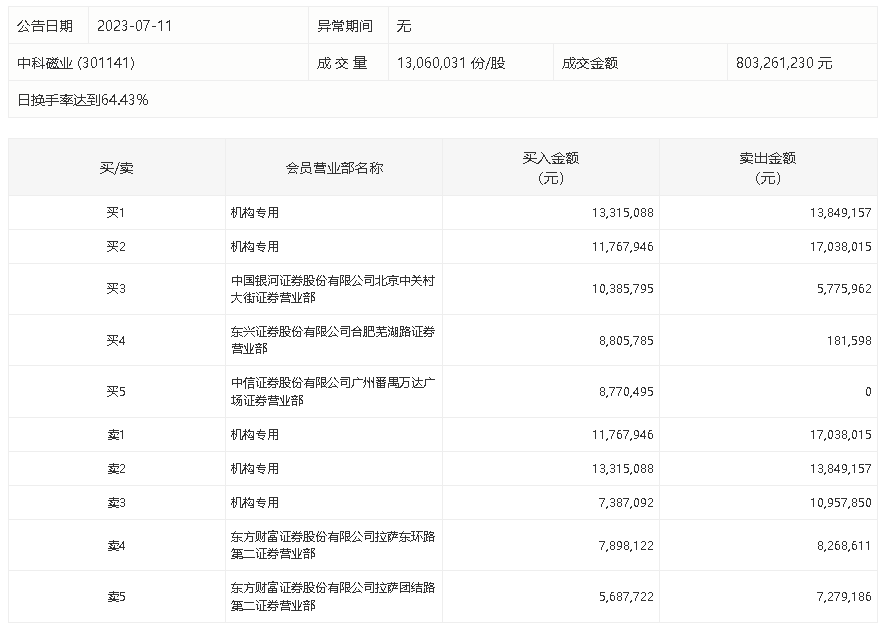
Task: Click 机构专用 in the 卖3 row
Action: (x=255, y=502)
